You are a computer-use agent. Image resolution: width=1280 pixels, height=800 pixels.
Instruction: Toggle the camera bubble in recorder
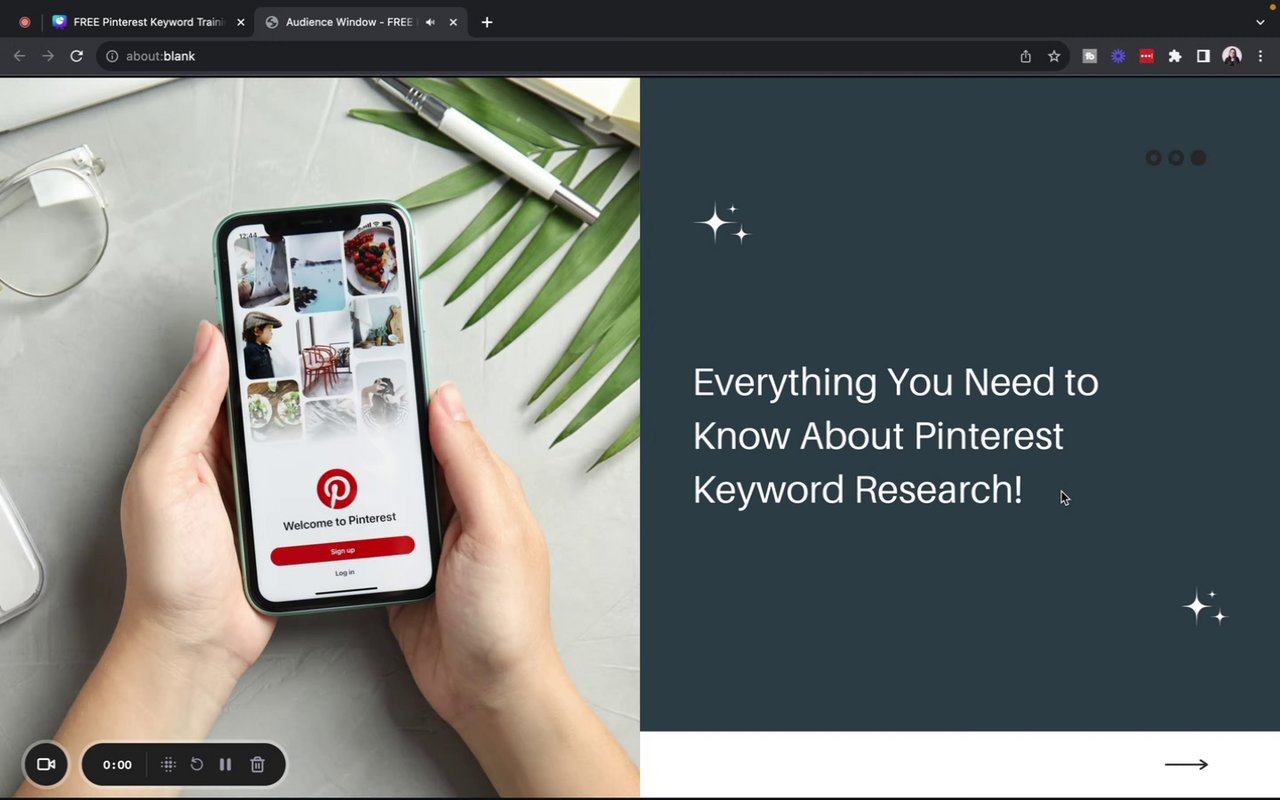[46, 764]
